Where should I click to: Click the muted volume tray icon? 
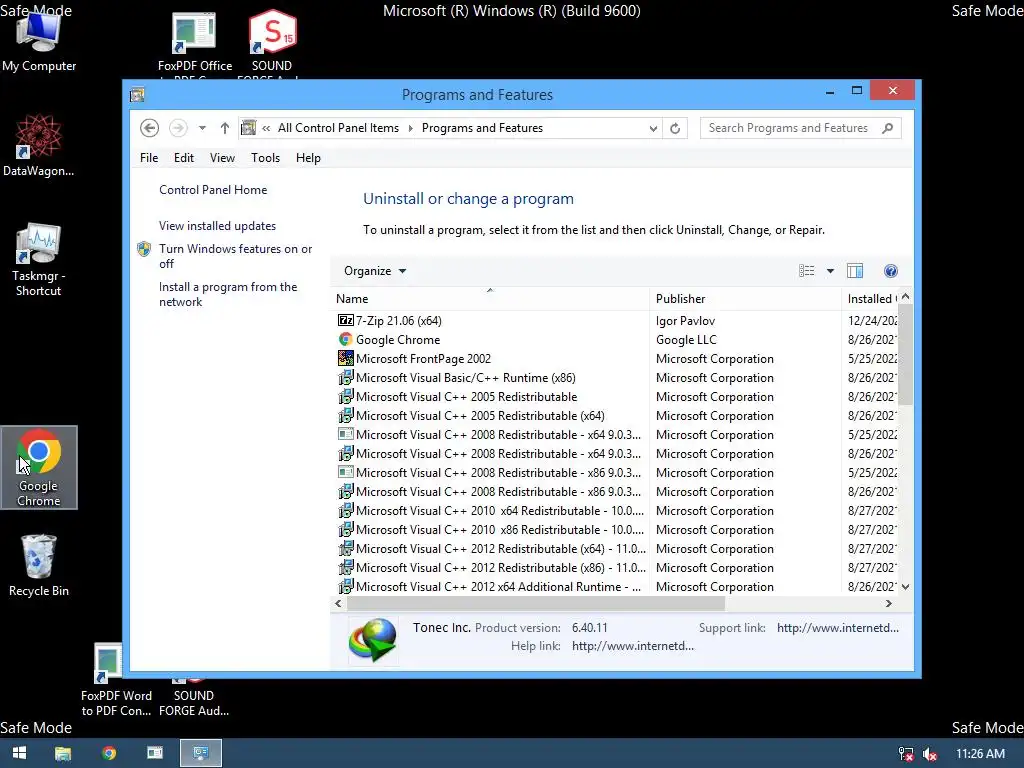pyautogui.click(x=930, y=754)
